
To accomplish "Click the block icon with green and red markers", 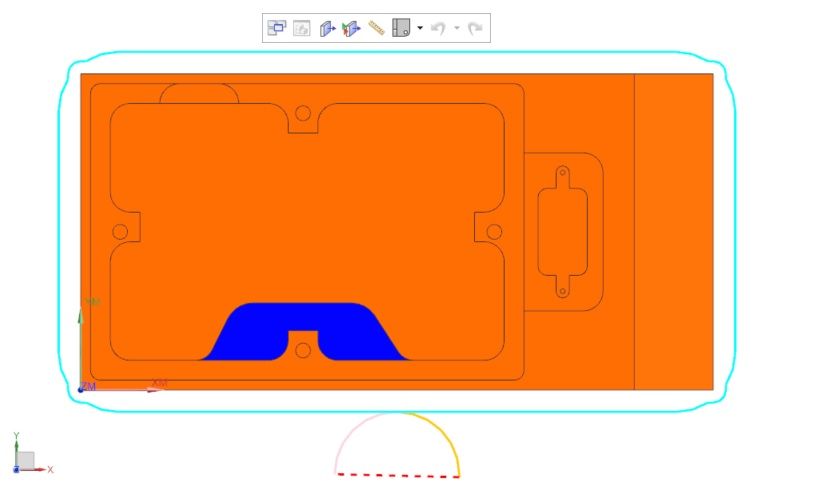I will tap(352, 28).
